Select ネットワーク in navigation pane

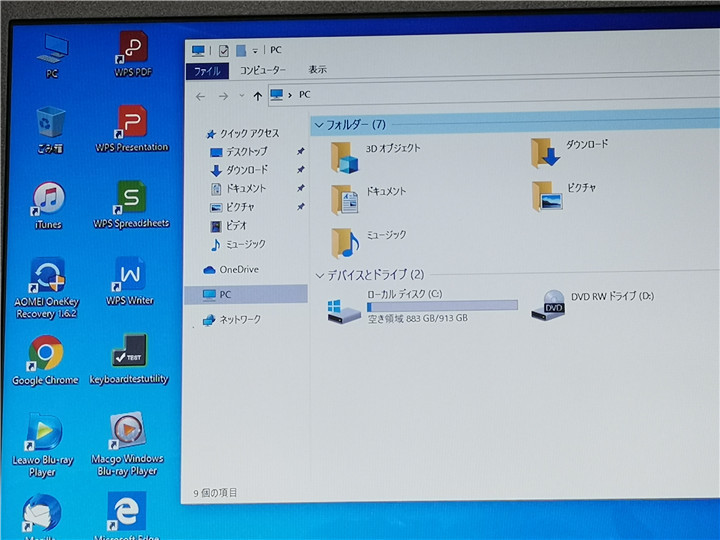[x=232, y=320]
